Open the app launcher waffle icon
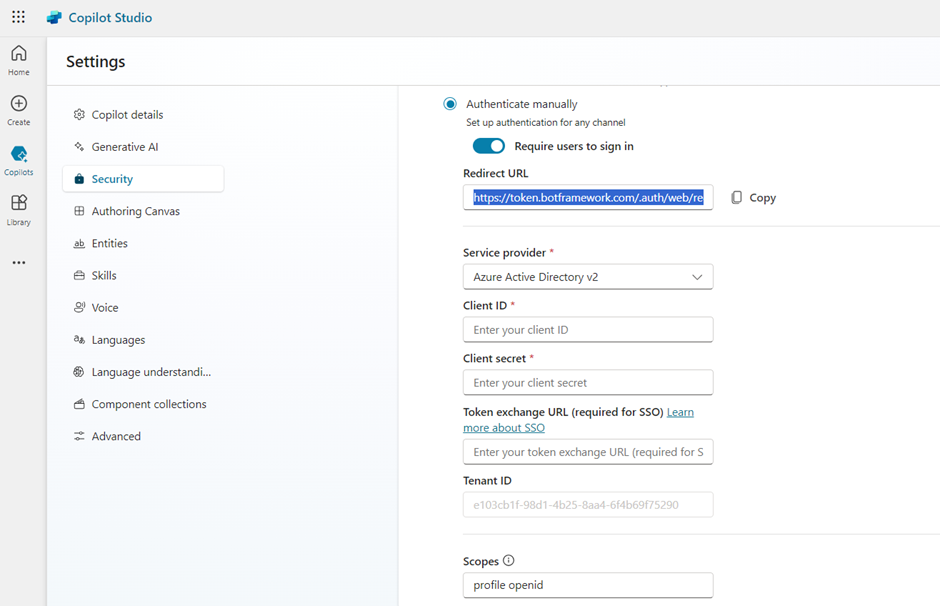This screenshot has height=606, width=940. pyautogui.click(x=18, y=17)
